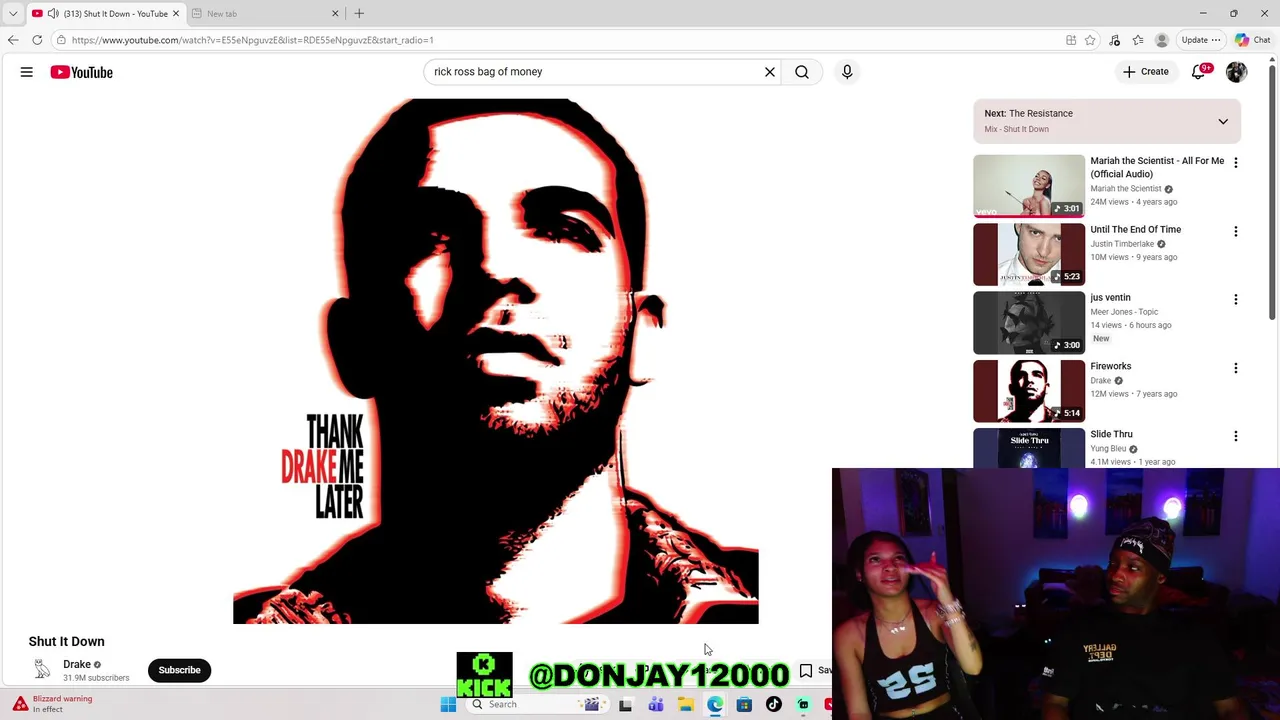Open Drake channel avatar below video

tap(42, 670)
